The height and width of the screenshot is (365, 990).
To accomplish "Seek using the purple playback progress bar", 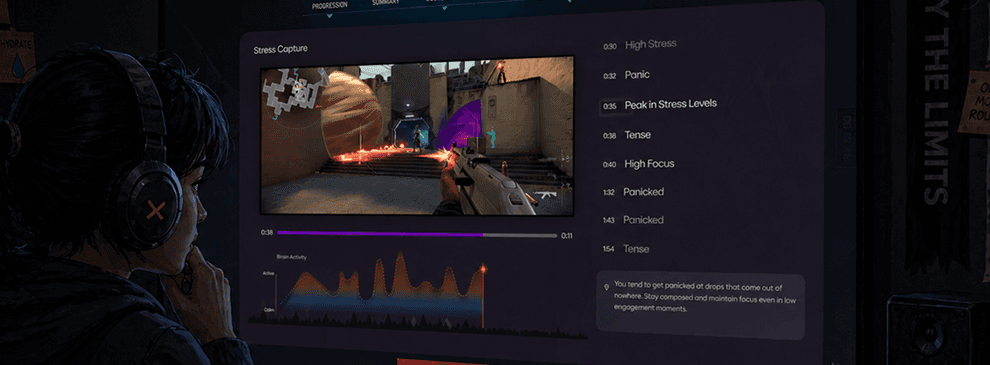I will pyautogui.click(x=417, y=235).
